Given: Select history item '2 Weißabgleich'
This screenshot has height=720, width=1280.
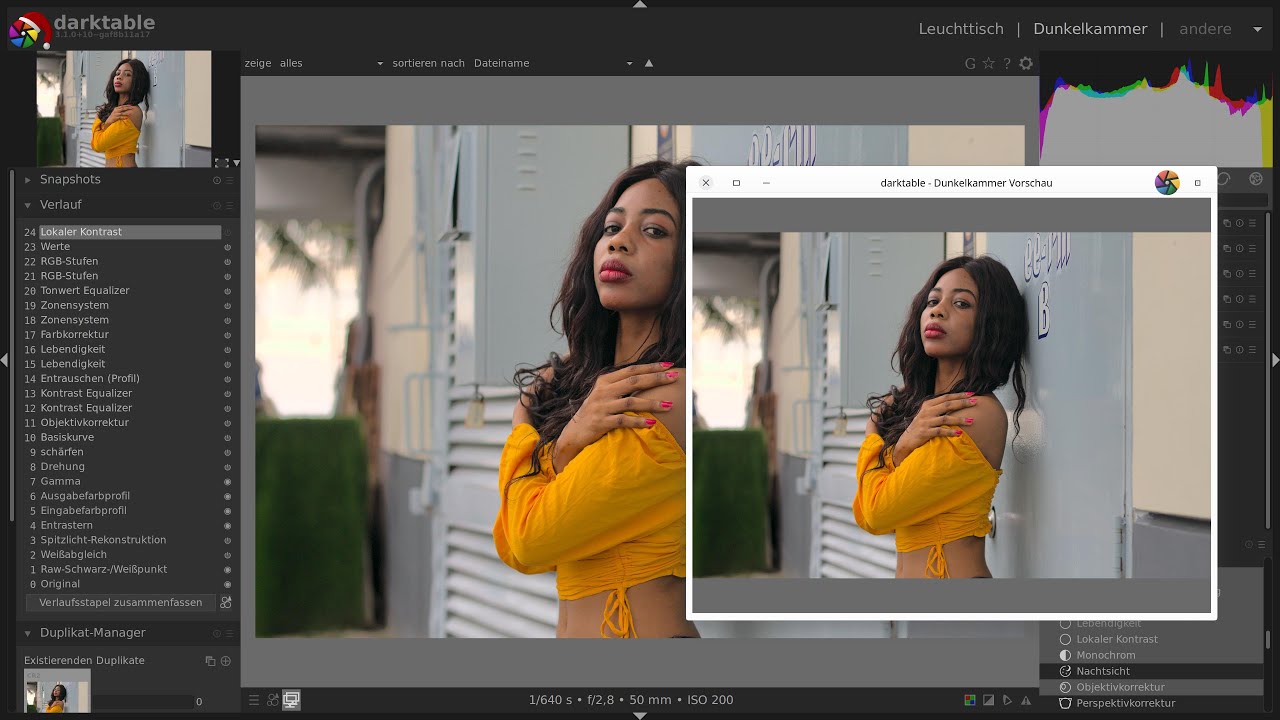Looking at the screenshot, I should (x=122, y=554).
